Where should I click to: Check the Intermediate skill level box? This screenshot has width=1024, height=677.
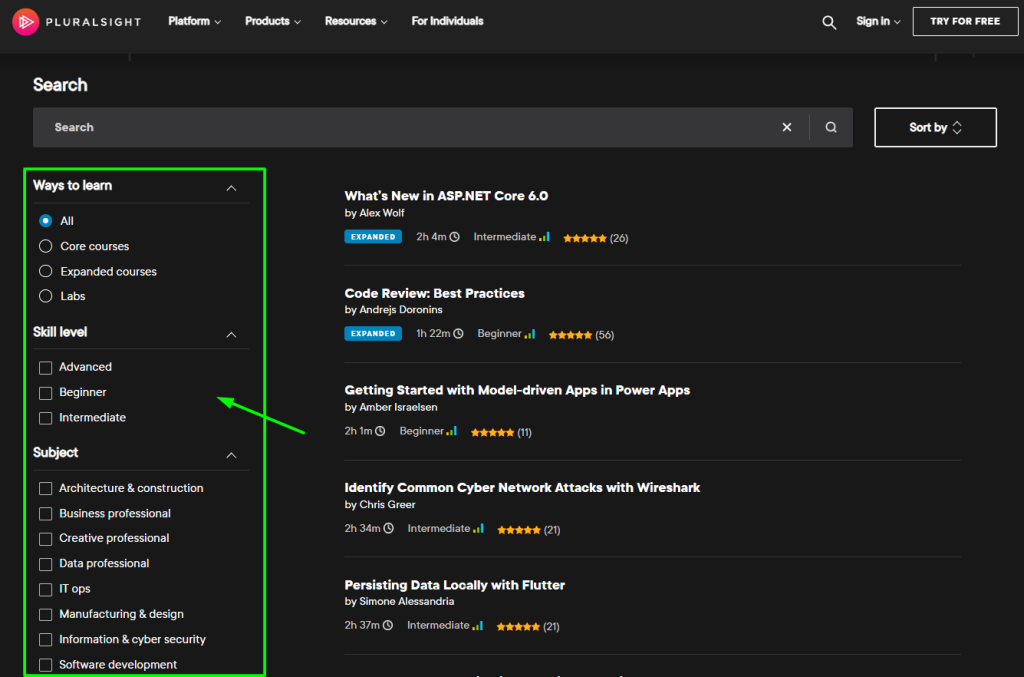pos(45,418)
